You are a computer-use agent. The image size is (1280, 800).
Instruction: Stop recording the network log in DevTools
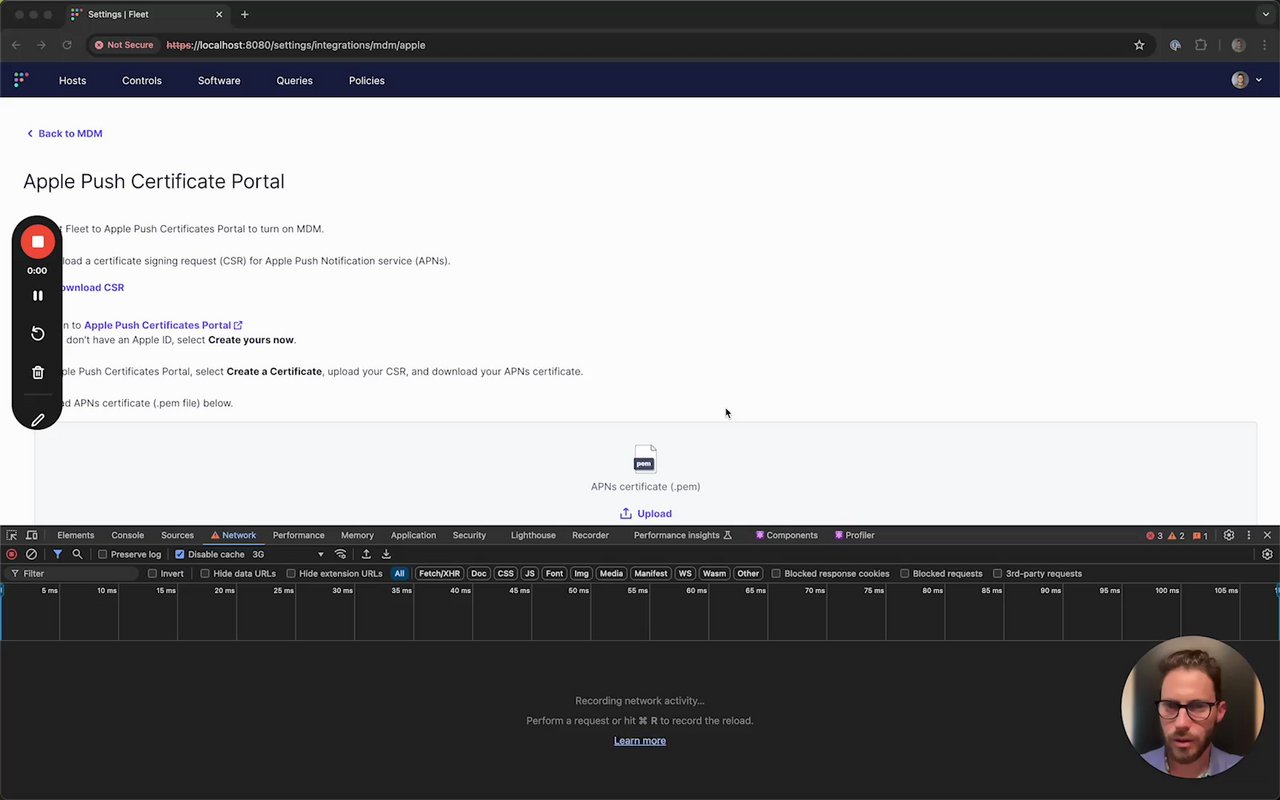coord(12,554)
